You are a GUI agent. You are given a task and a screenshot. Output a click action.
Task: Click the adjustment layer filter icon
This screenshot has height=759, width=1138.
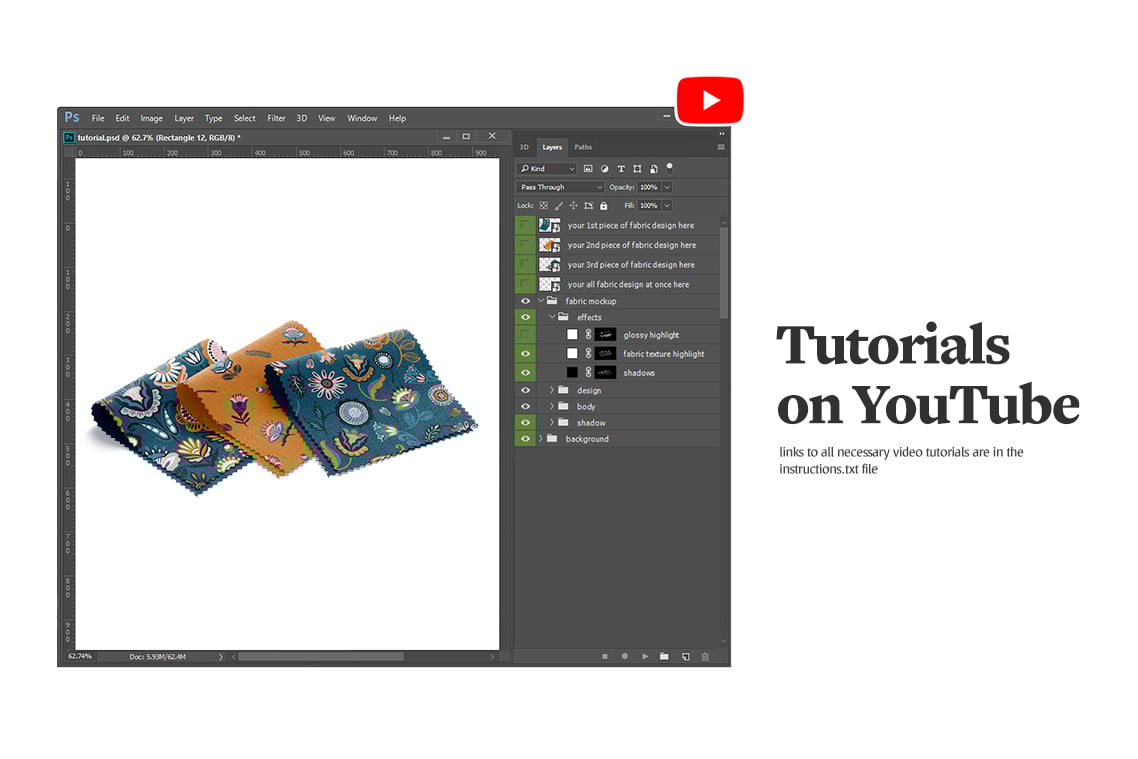pyautogui.click(x=604, y=169)
